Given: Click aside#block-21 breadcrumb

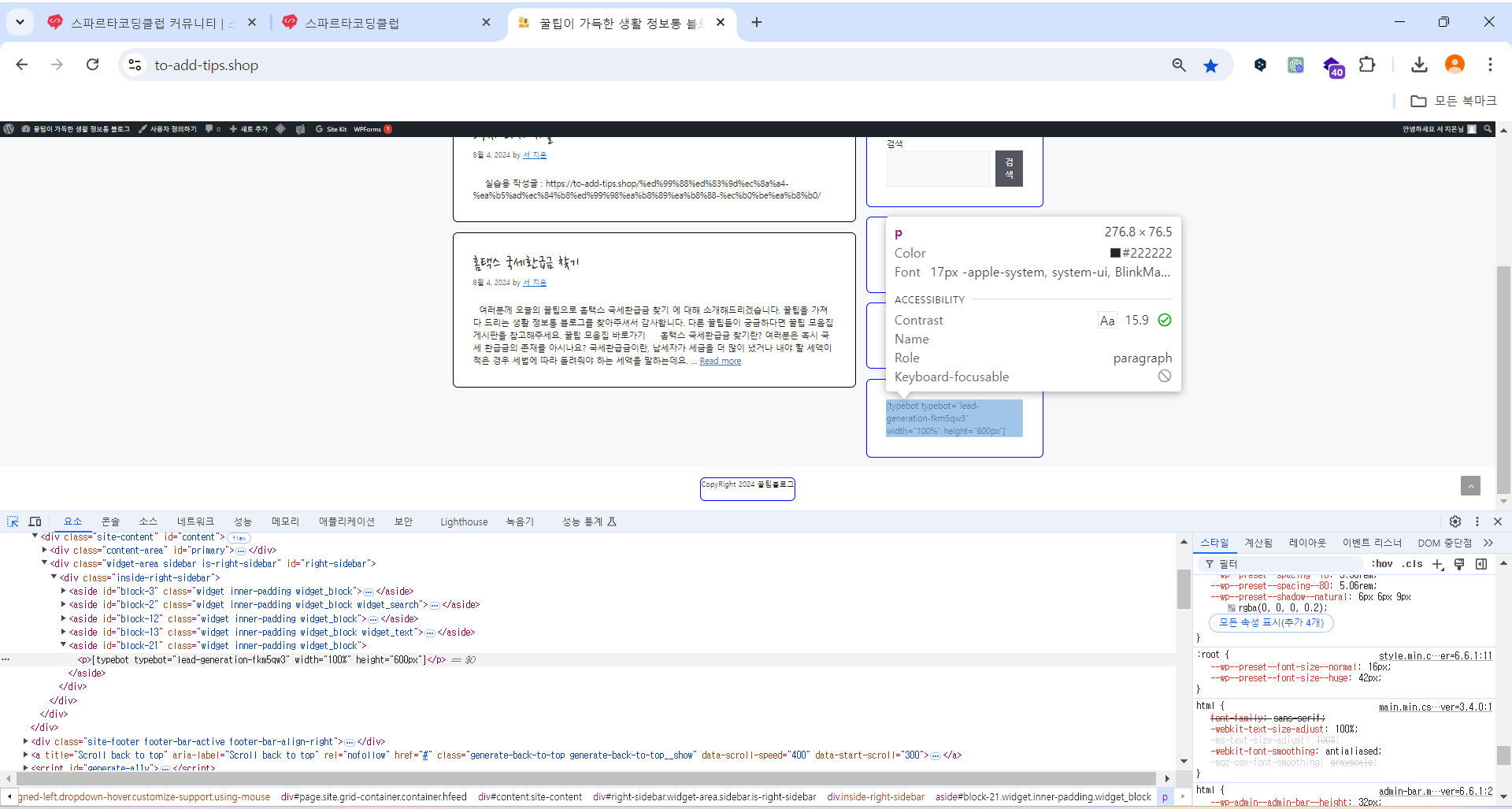Looking at the screenshot, I should click(x=1043, y=797).
